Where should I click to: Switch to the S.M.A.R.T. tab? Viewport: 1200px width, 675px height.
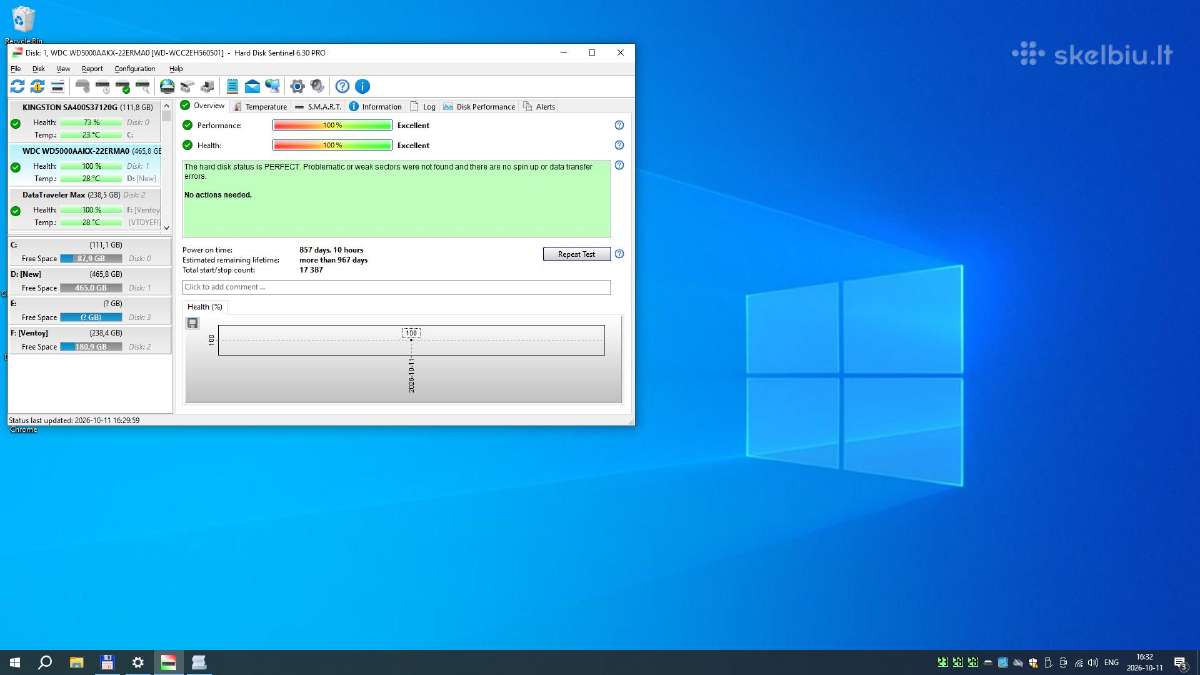[317, 106]
